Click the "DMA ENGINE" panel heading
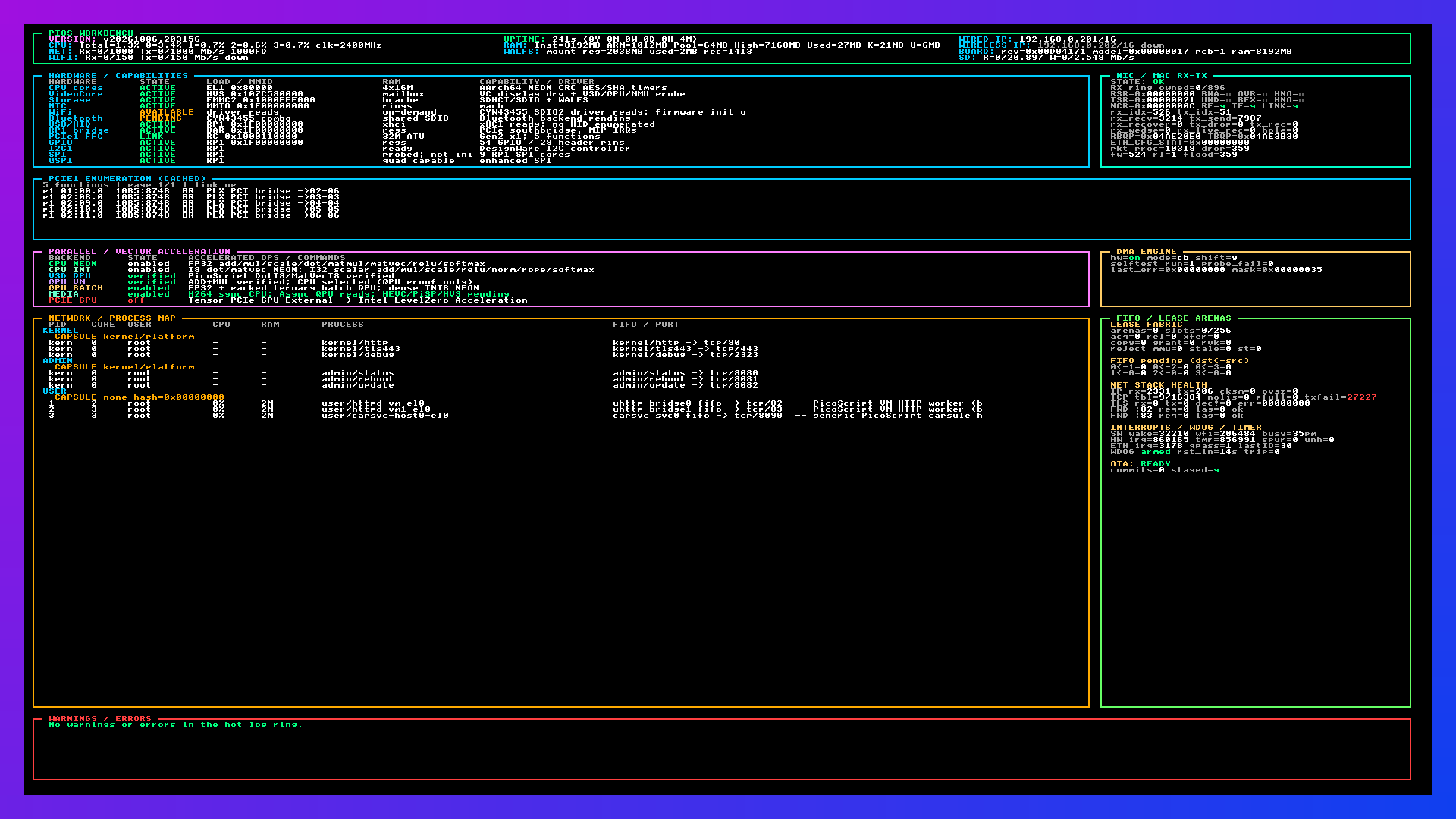The width and height of the screenshot is (1456, 819). point(1147,252)
